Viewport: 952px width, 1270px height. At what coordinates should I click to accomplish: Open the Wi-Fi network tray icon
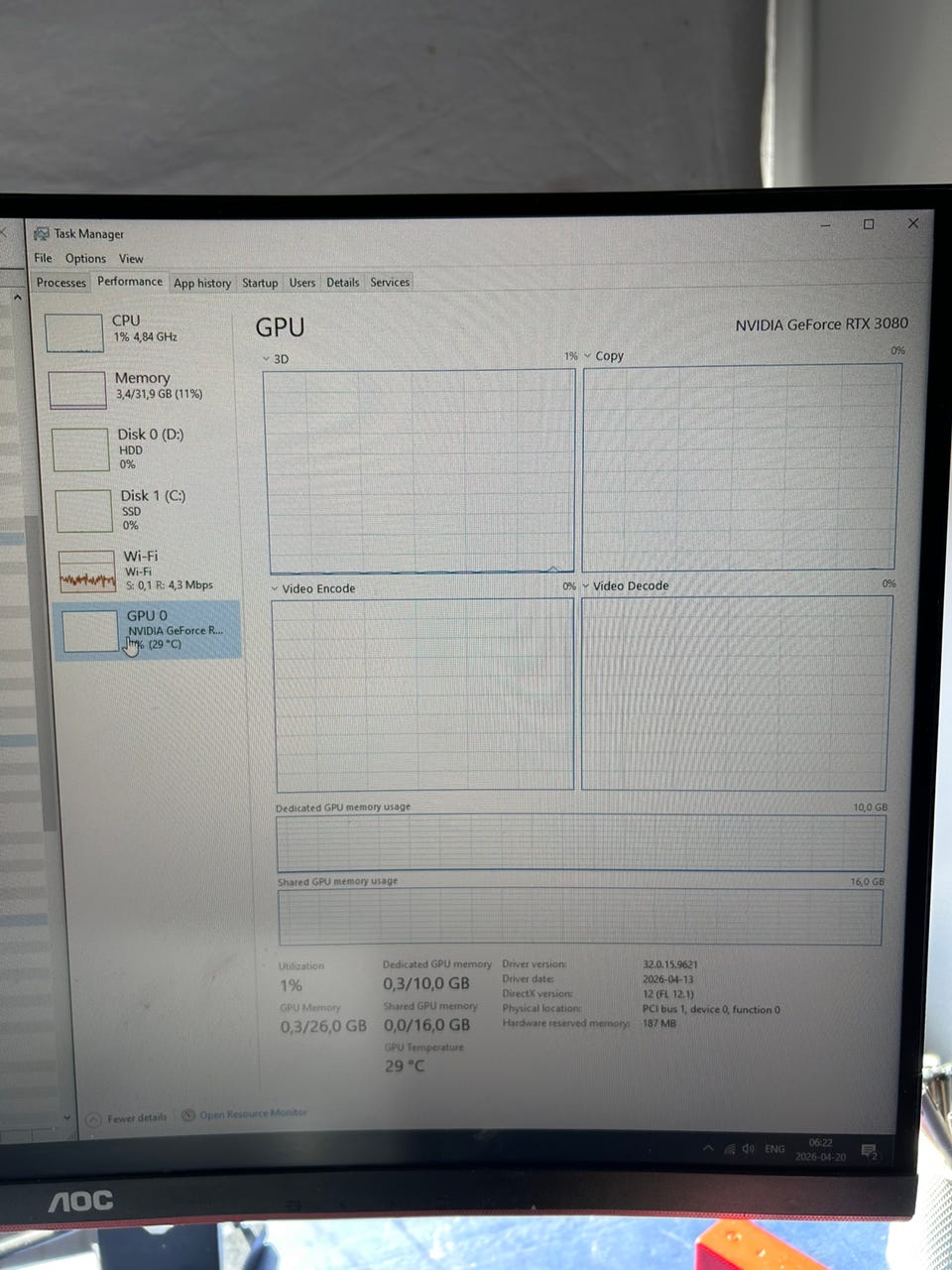[x=729, y=1149]
